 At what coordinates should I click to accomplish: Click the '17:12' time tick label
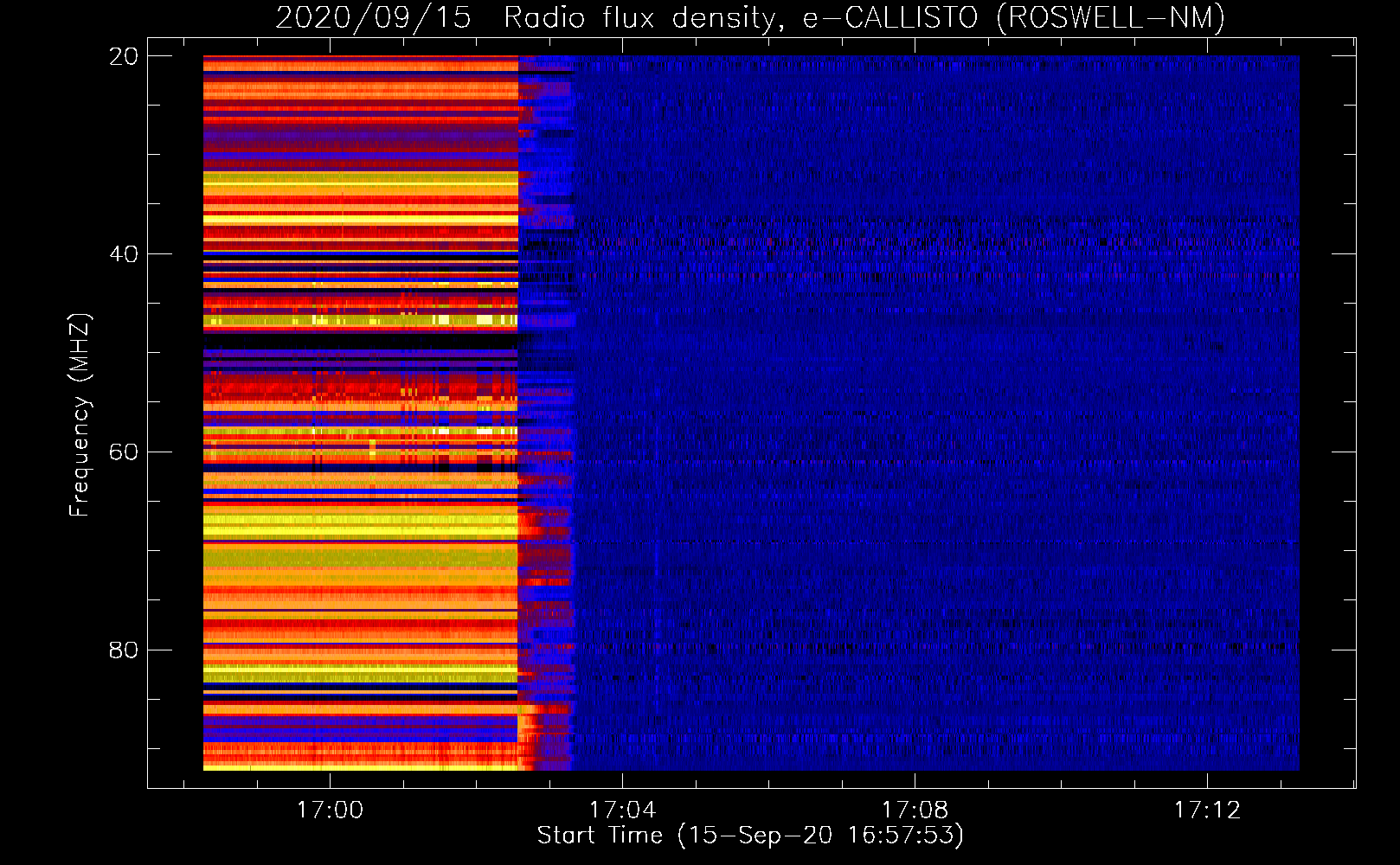tap(1207, 811)
